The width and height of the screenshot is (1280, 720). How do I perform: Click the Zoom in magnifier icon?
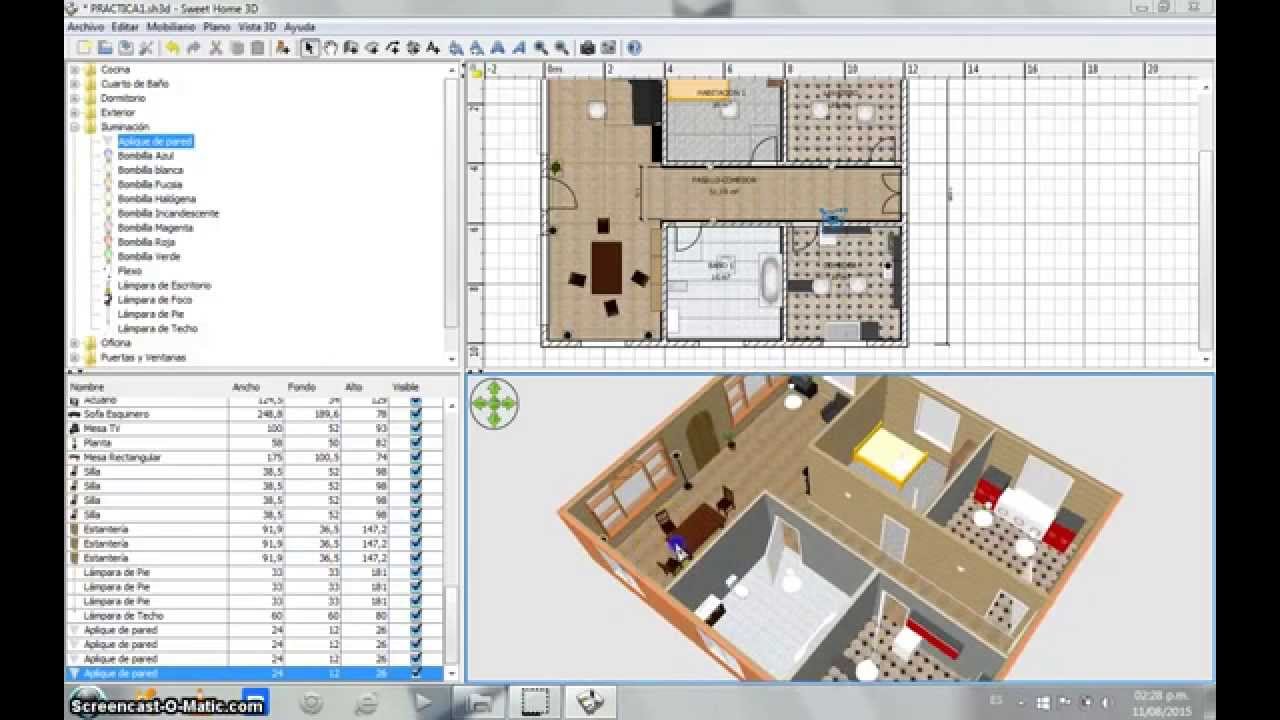point(540,48)
